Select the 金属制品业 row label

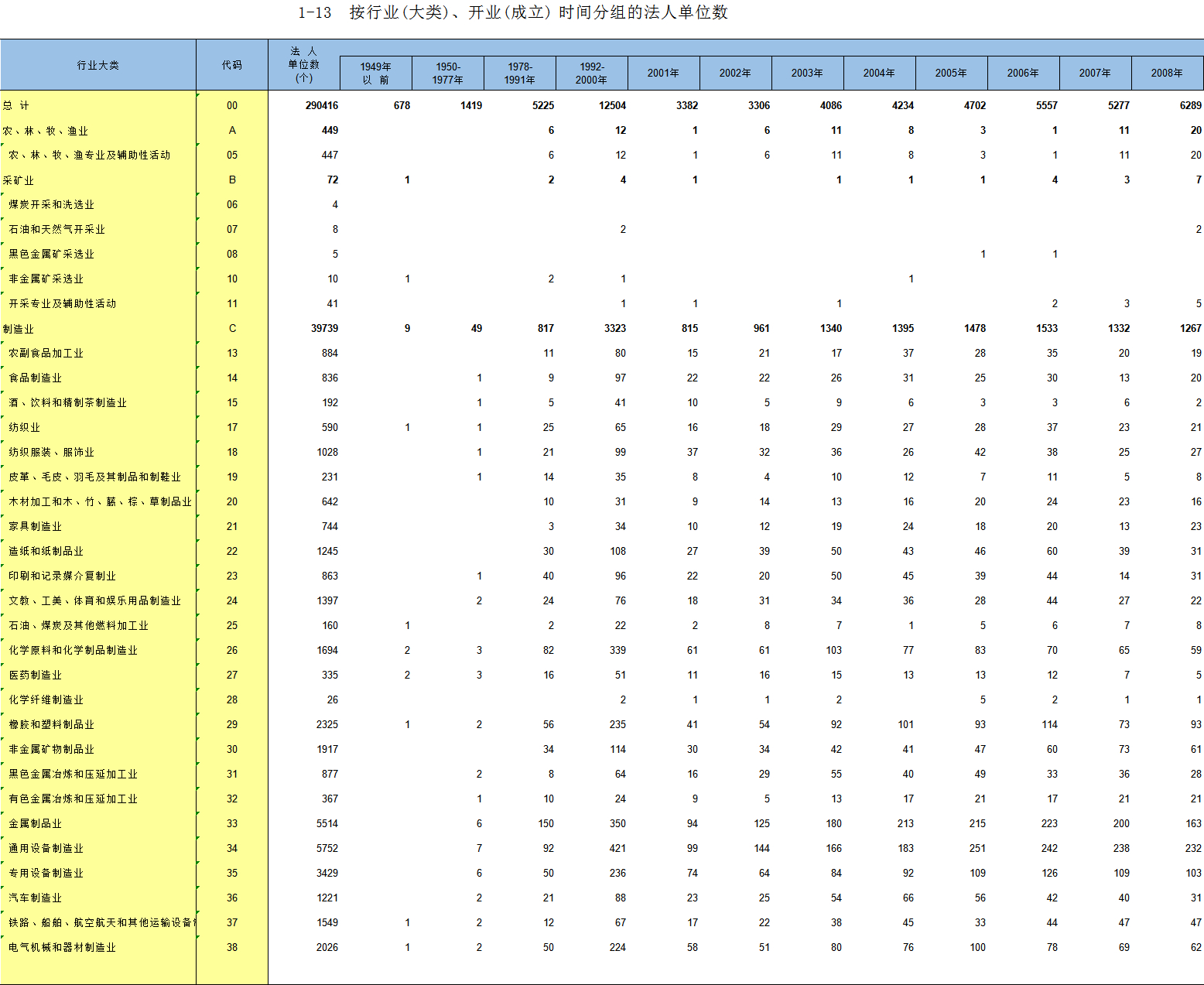[x=36, y=824]
